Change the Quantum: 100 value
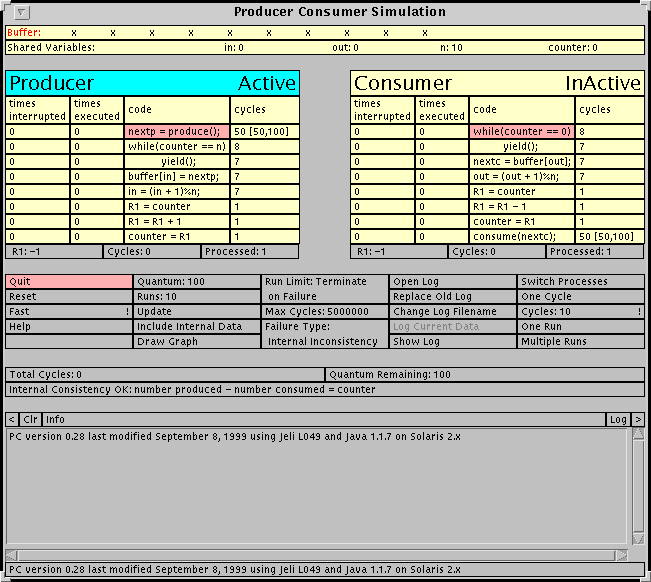 coord(196,282)
